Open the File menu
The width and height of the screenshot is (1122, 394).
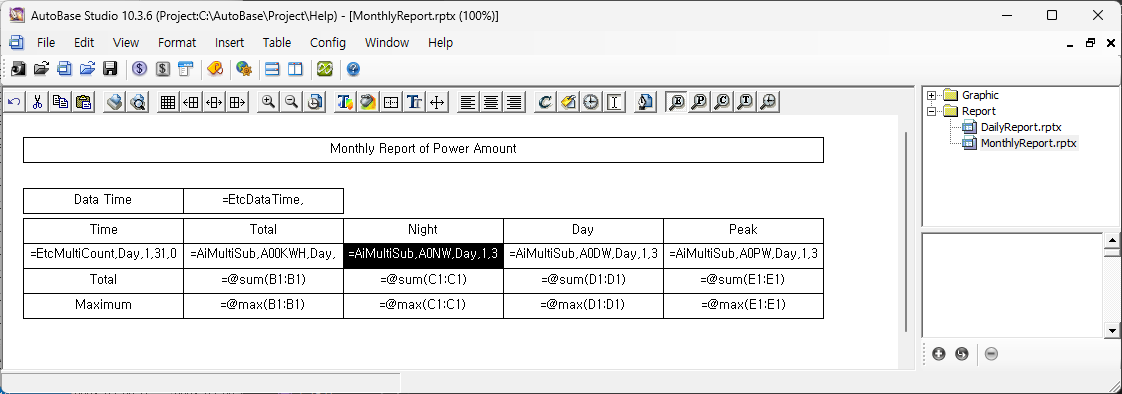pos(46,43)
